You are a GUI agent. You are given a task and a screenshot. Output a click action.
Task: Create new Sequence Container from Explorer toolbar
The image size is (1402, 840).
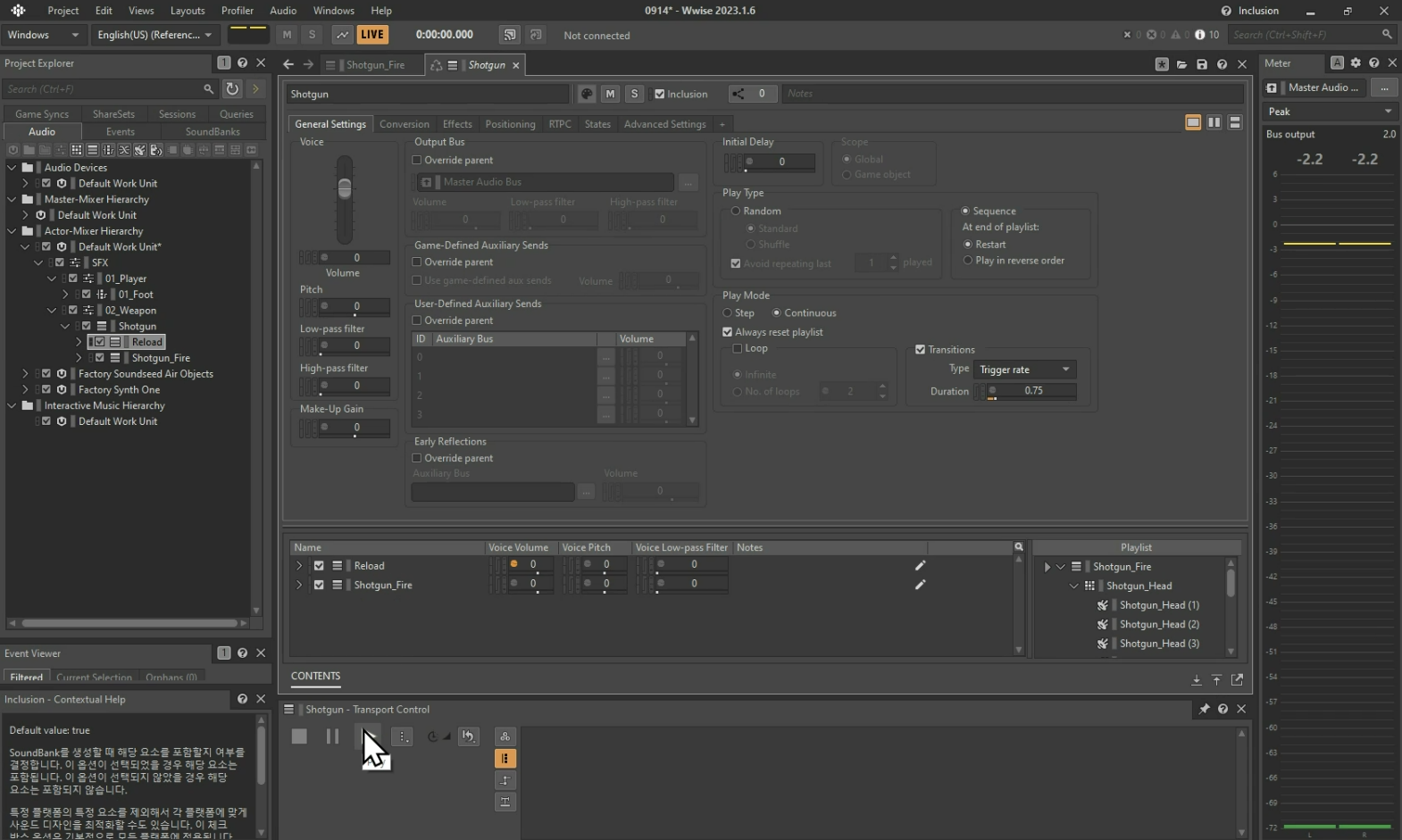(92, 150)
